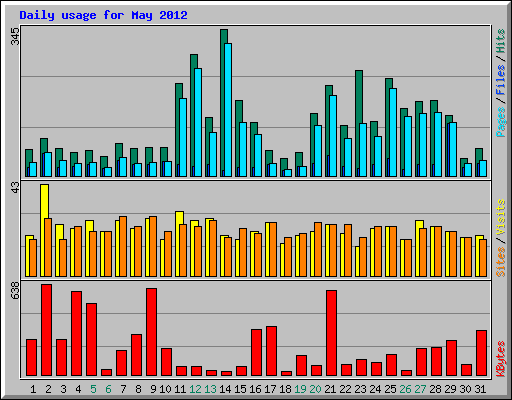Click the Sites legend label
This screenshot has height=400, width=512.
[x=501, y=262]
